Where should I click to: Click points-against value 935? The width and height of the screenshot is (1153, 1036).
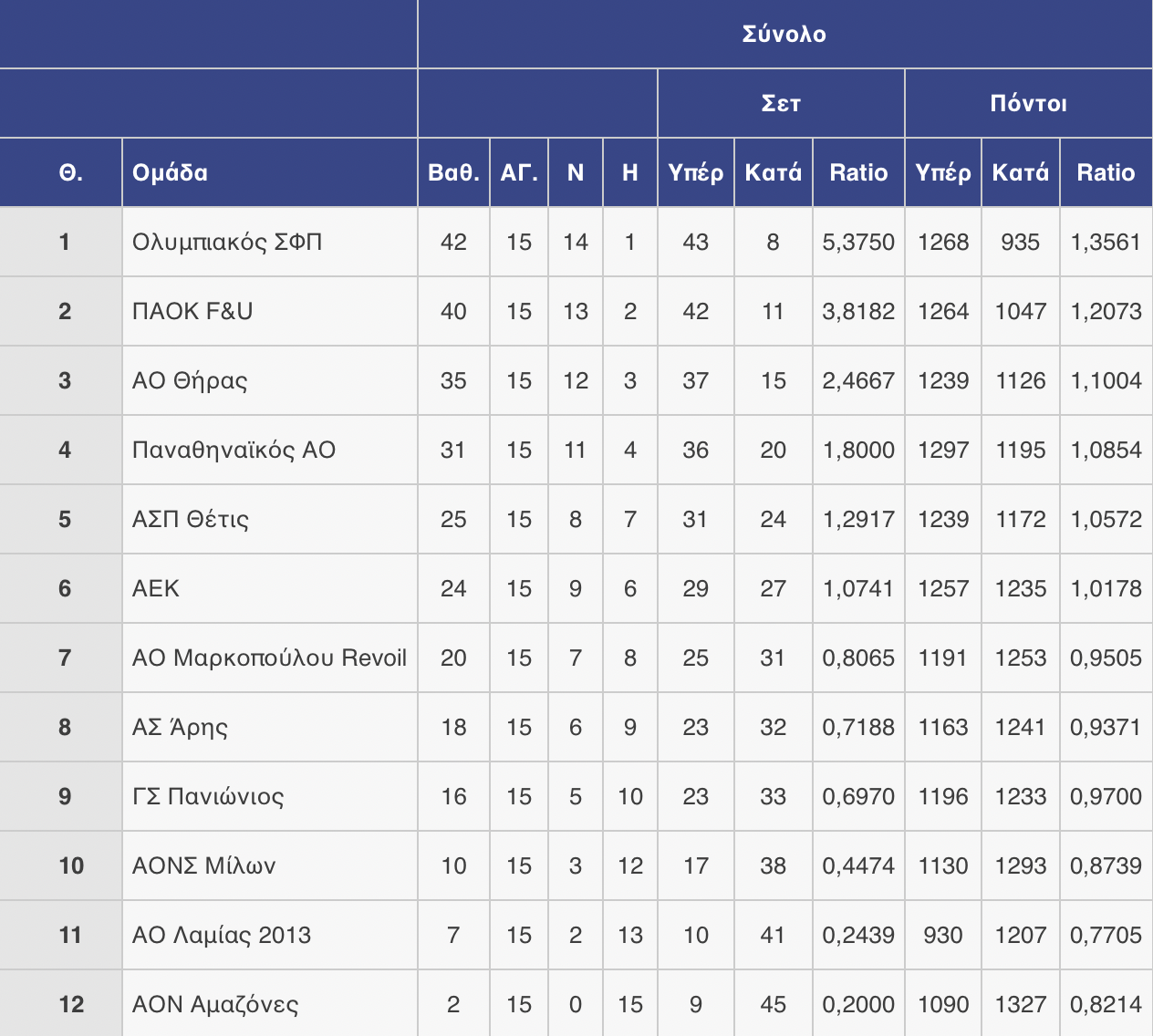[1020, 242]
